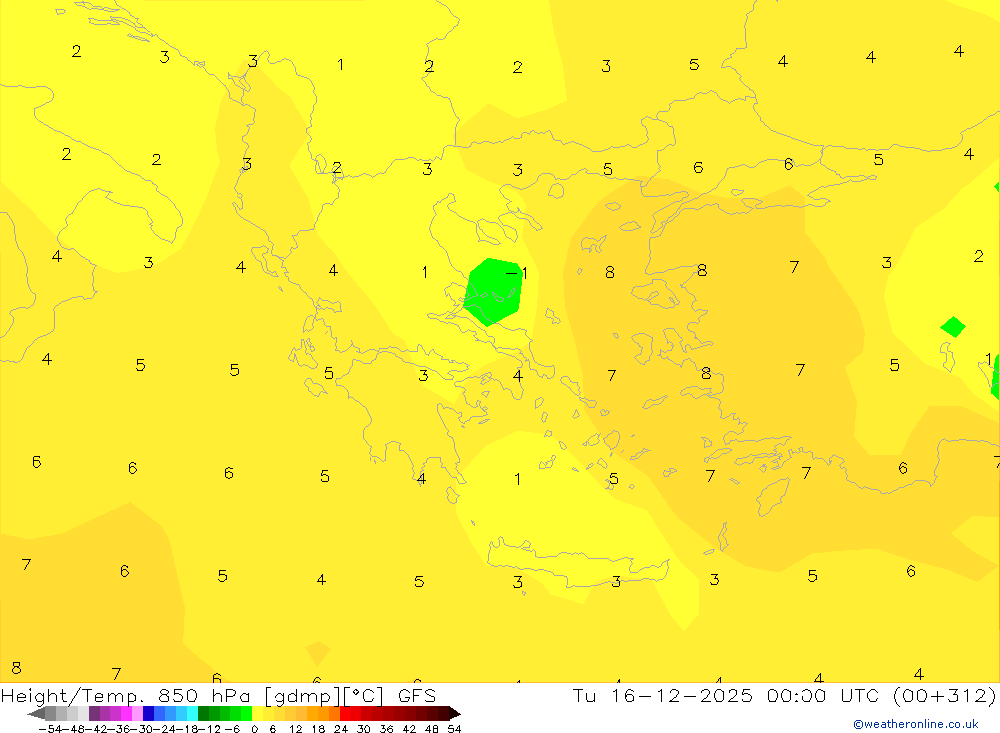Click the '0' legend label
Image resolution: width=1000 pixels, height=733 pixels.
point(254,729)
